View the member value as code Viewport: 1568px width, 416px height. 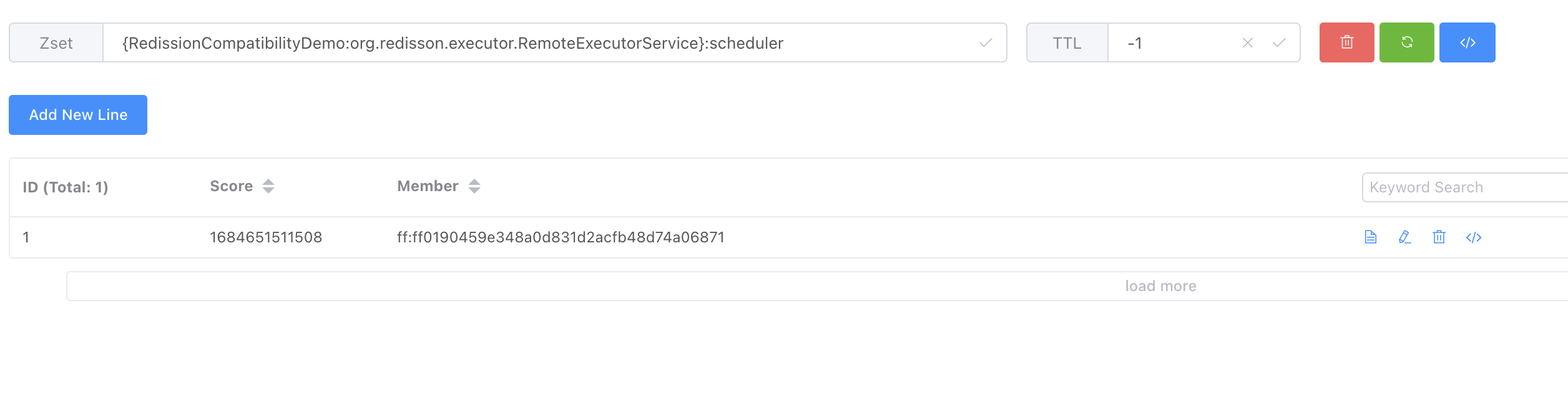(1474, 237)
